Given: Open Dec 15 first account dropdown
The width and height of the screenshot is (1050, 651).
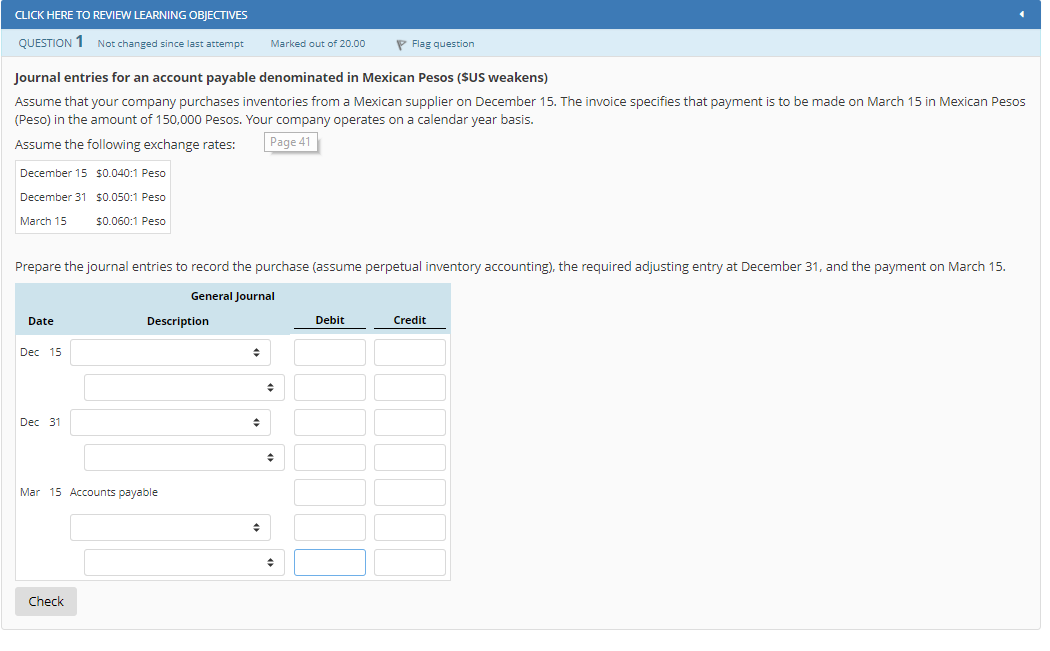Looking at the screenshot, I should tap(170, 352).
